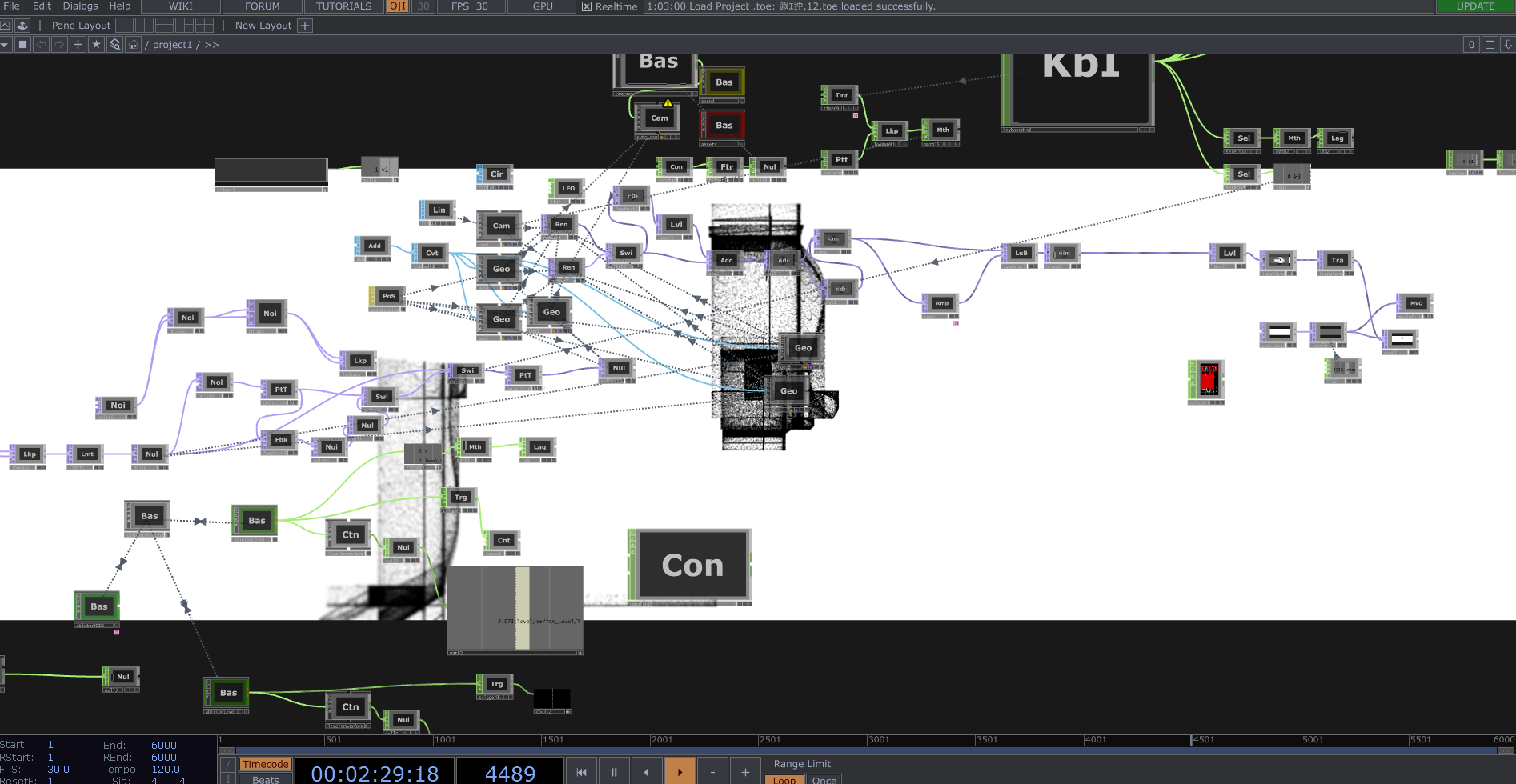
Task: Open the pane type dropdown triangle
Action: point(6,45)
